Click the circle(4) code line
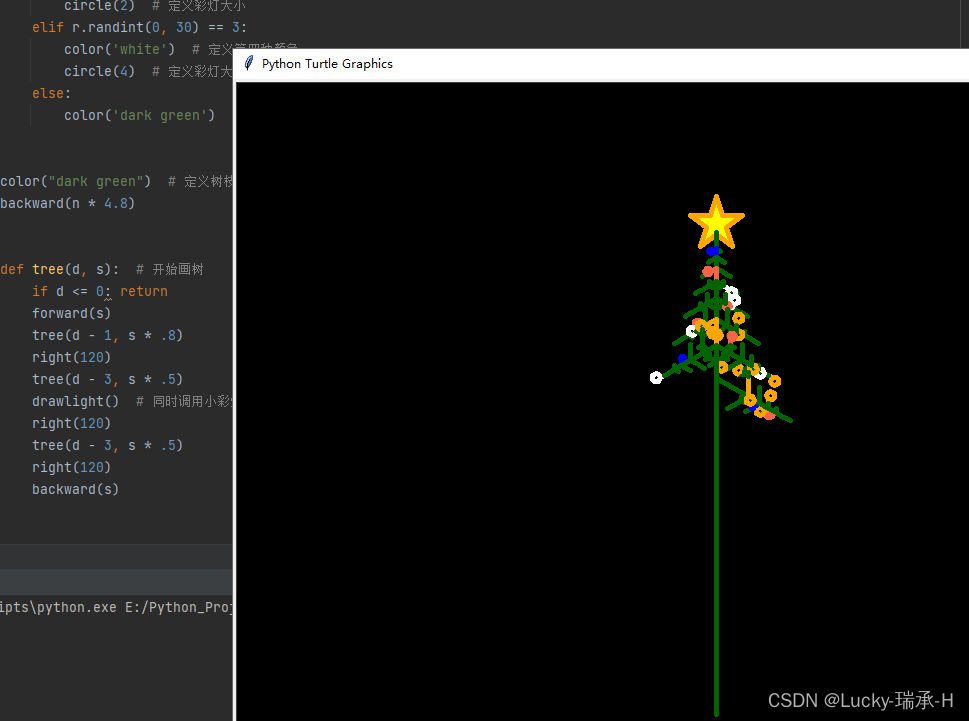The width and height of the screenshot is (969, 721). tap(99, 72)
